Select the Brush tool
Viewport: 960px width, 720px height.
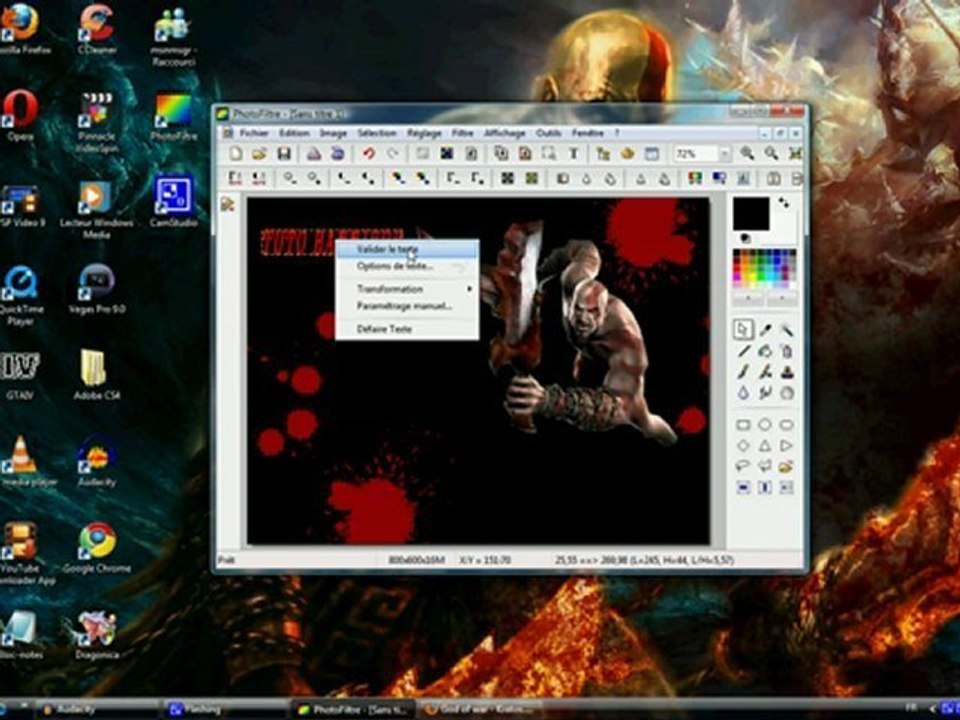pyautogui.click(x=743, y=372)
